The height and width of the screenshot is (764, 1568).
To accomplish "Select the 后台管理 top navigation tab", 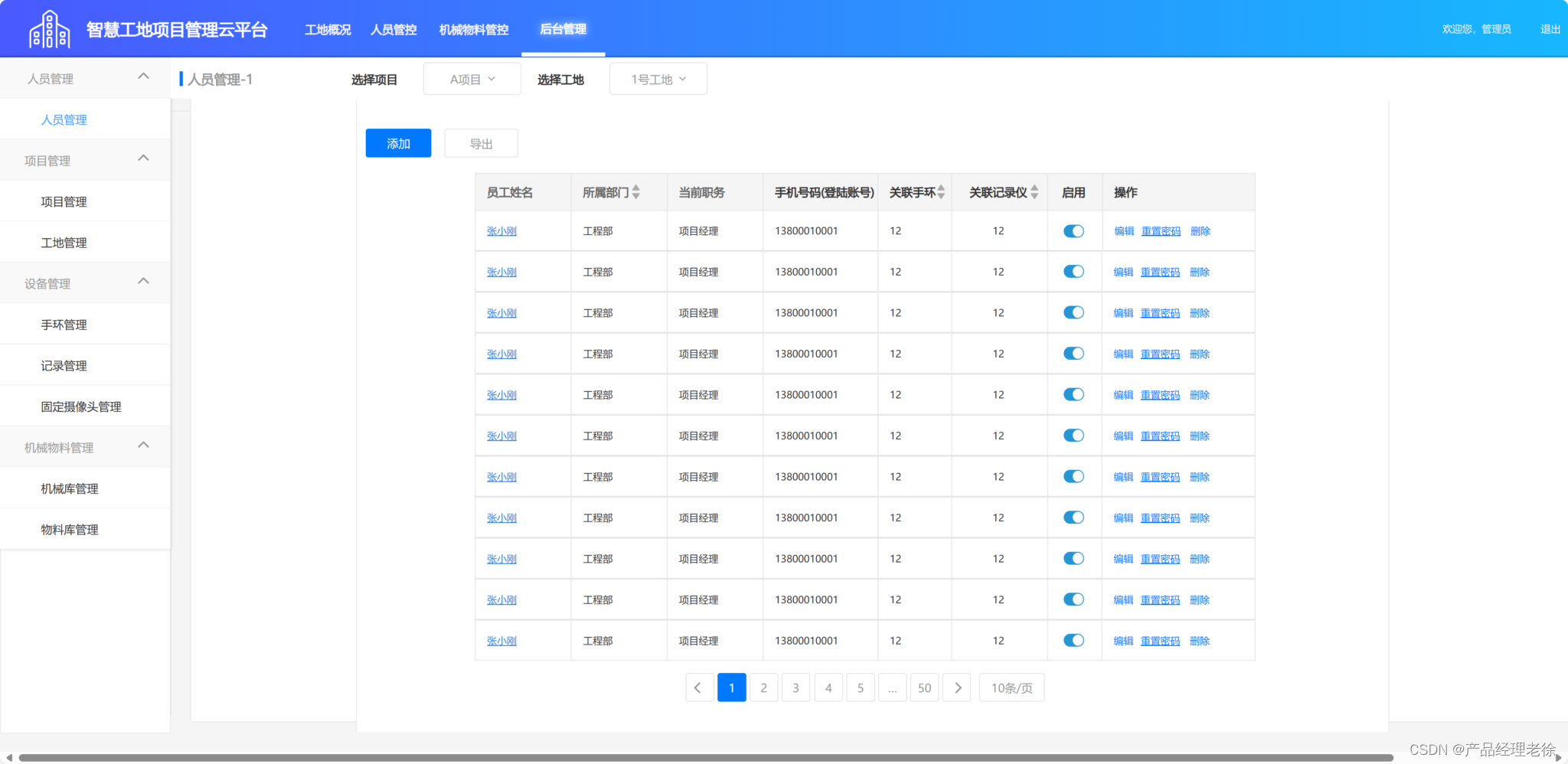I will pyautogui.click(x=563, y=29).
